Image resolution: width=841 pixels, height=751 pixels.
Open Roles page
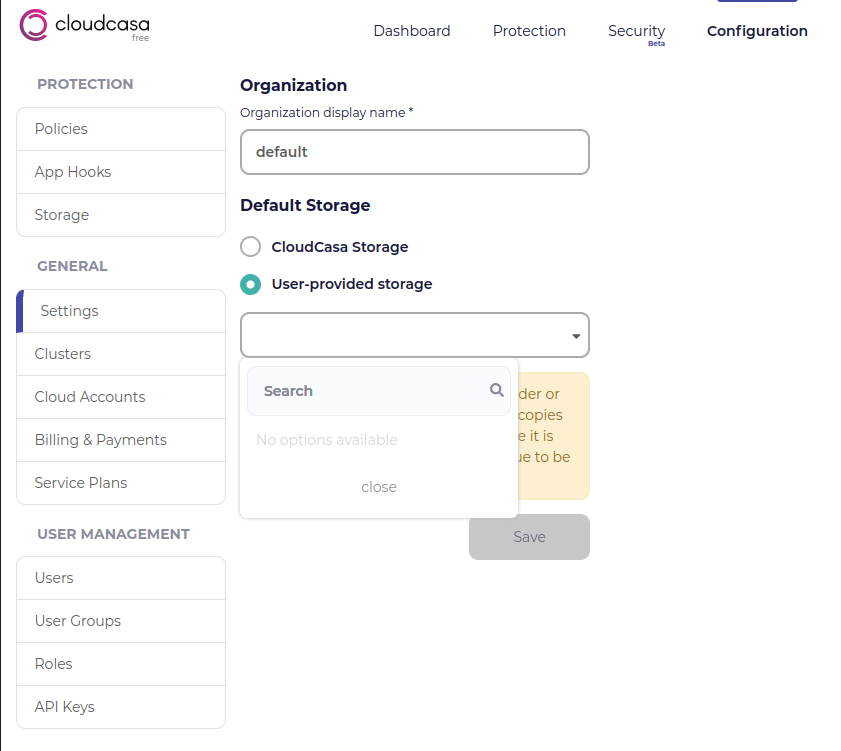coord(121,664)
